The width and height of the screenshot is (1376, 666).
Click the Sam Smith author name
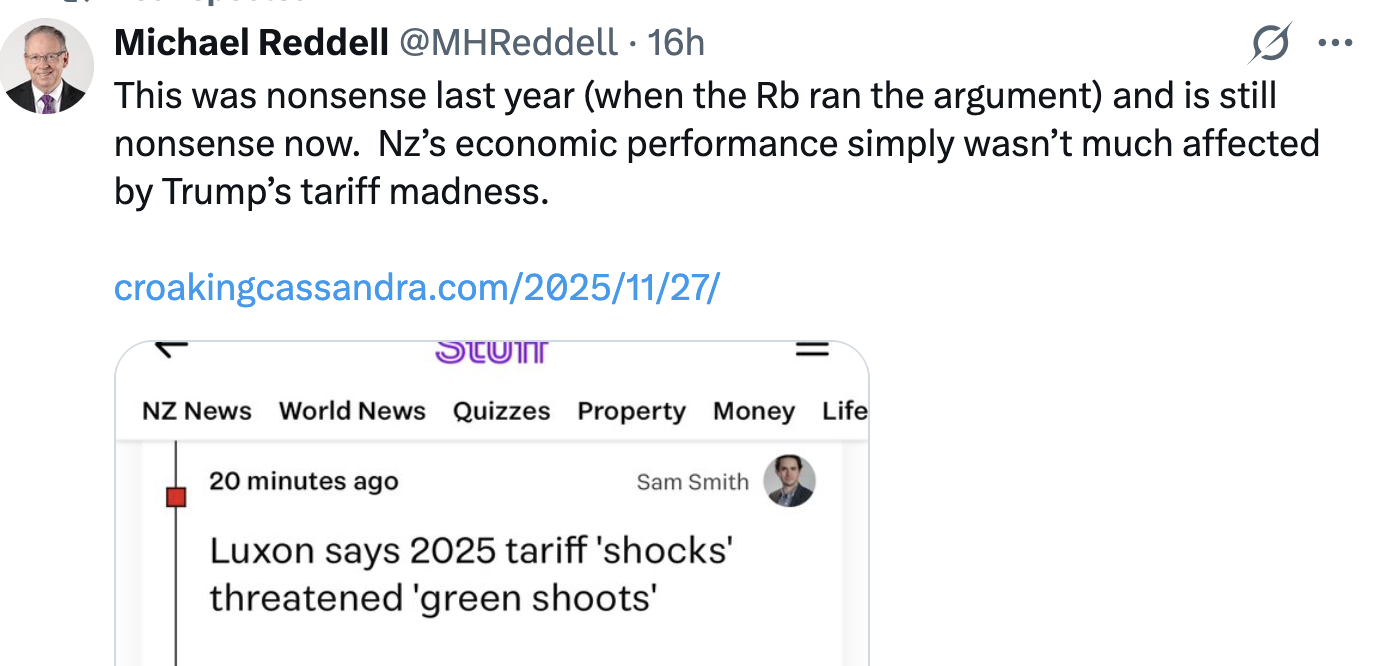692,482
